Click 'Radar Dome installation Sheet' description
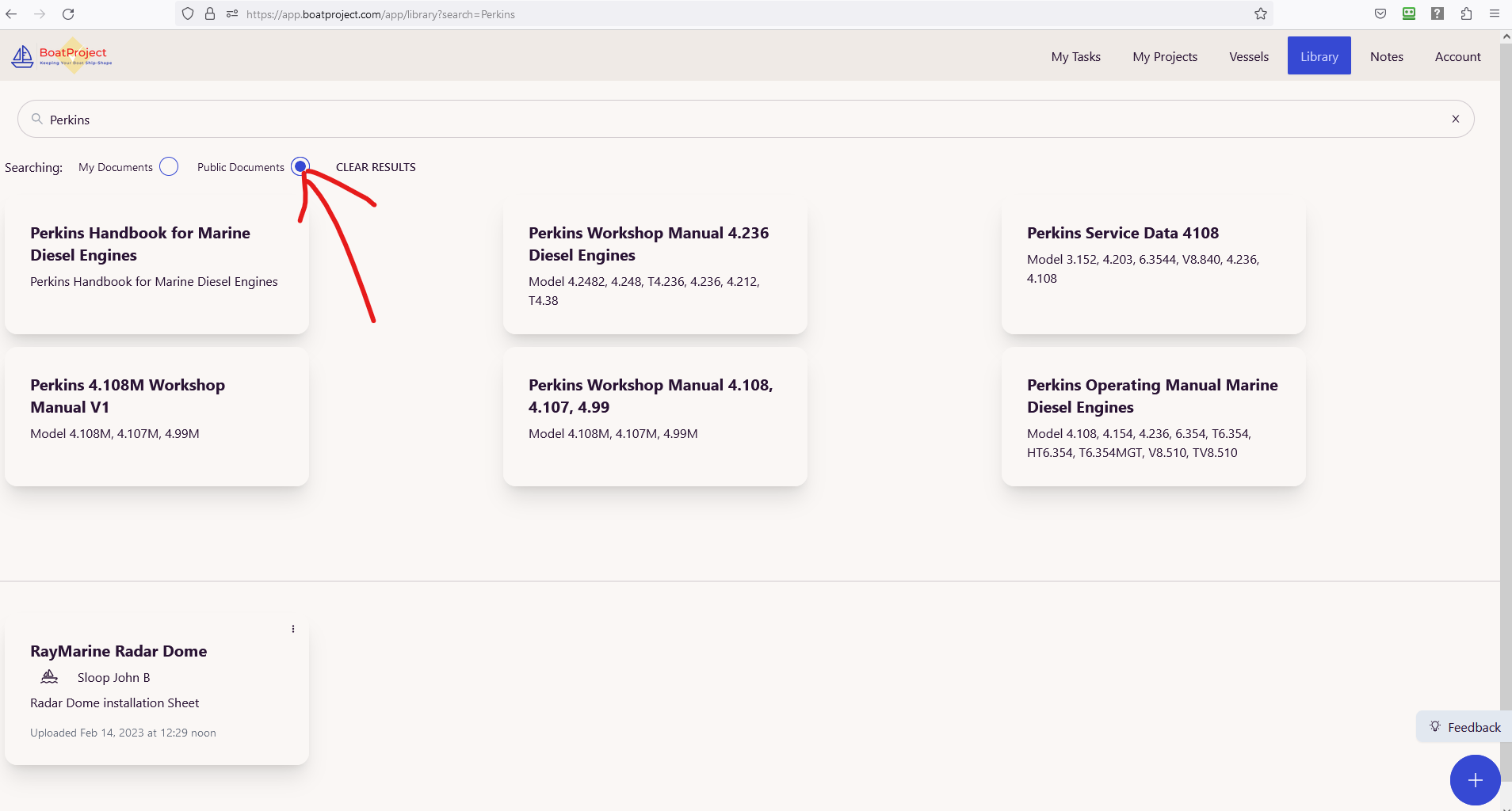 115,702
